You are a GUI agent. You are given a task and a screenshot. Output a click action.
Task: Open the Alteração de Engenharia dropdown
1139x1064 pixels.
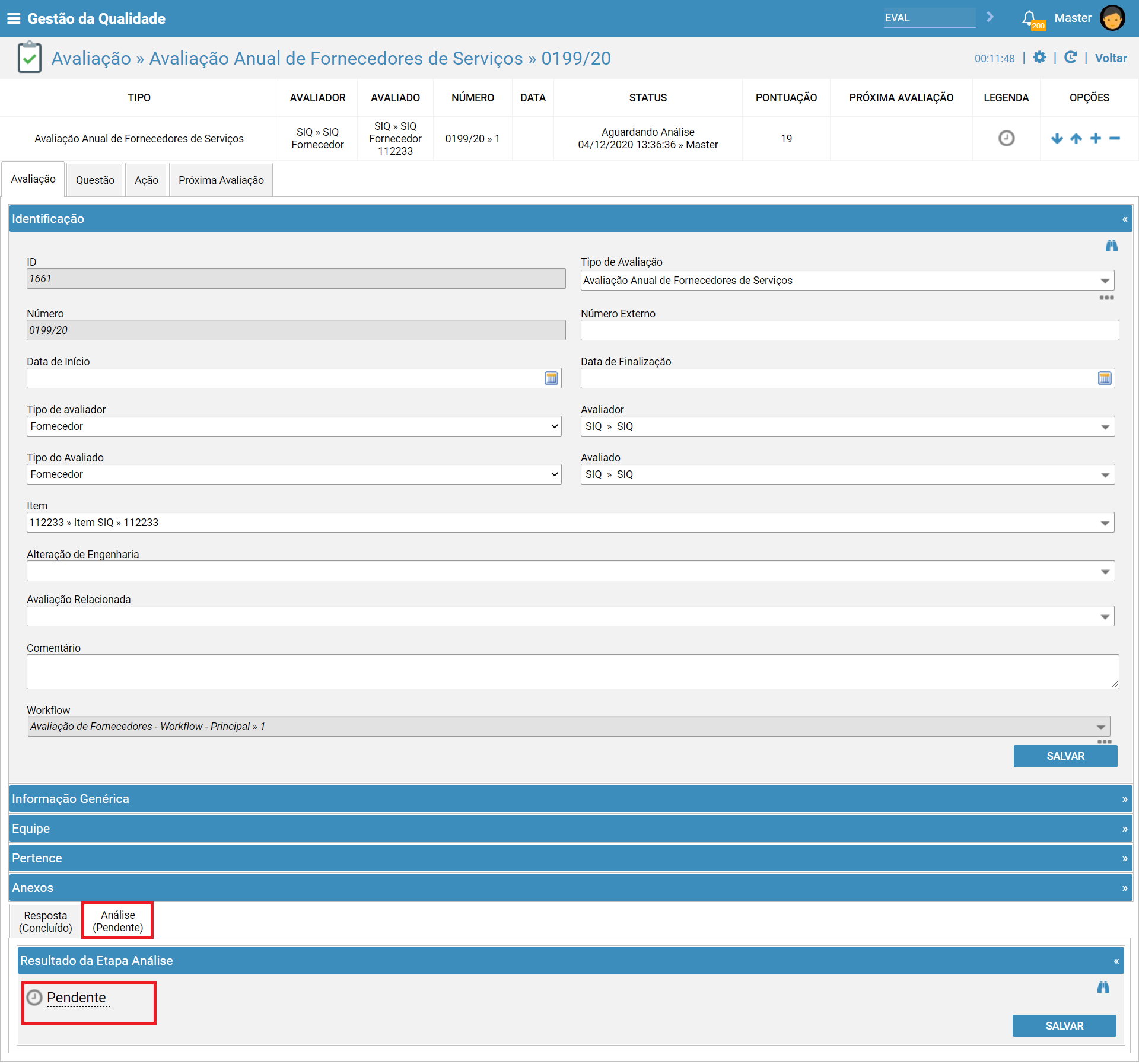[570, 571]
